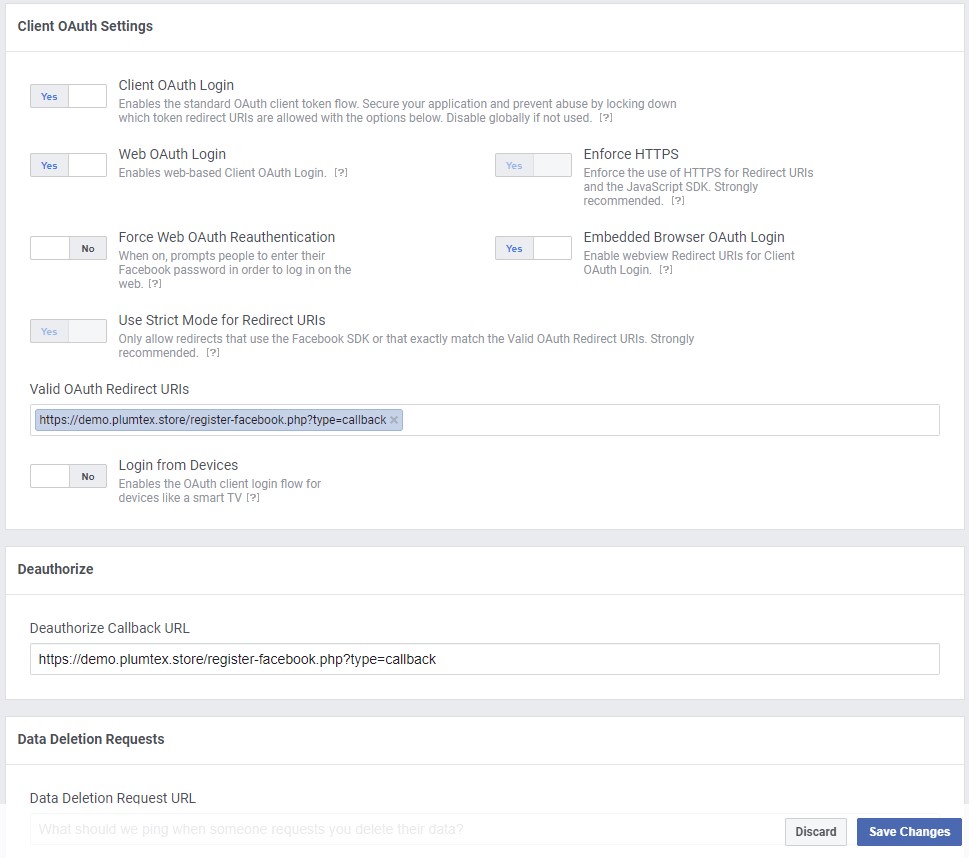
Task: Toggle the Enforce HTTPS switch
Action: pyautogui.click(x=533, y=165)
